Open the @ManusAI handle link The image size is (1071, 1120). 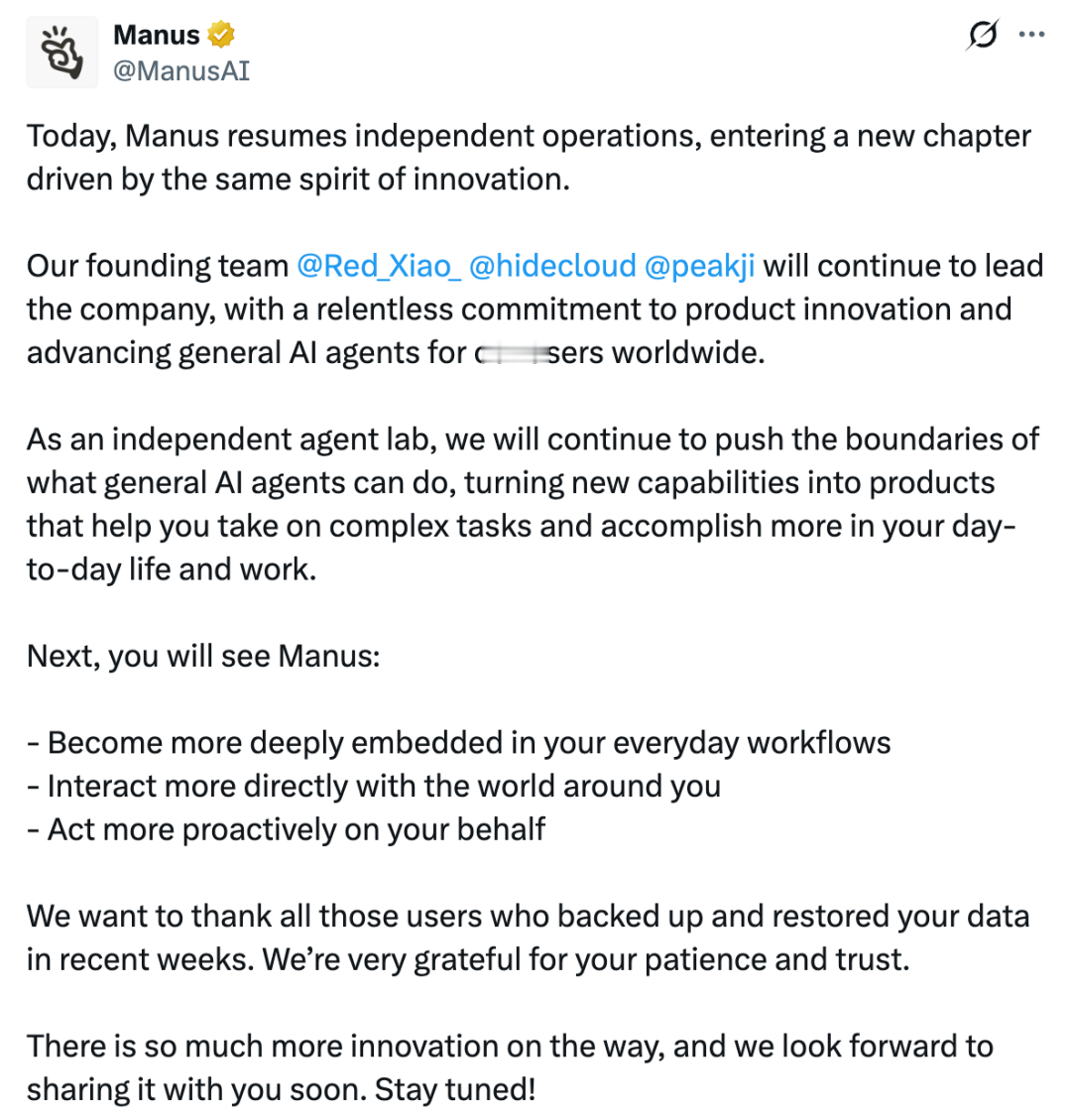(181, 70)
